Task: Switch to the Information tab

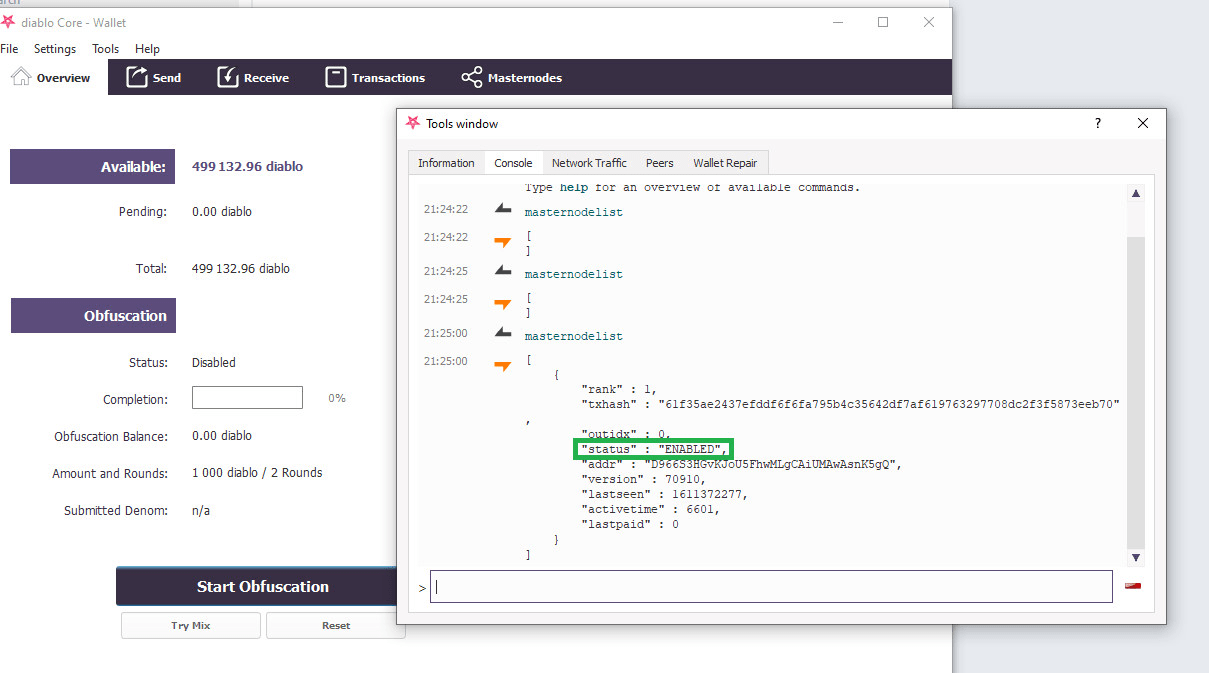Action: [446, 163]
